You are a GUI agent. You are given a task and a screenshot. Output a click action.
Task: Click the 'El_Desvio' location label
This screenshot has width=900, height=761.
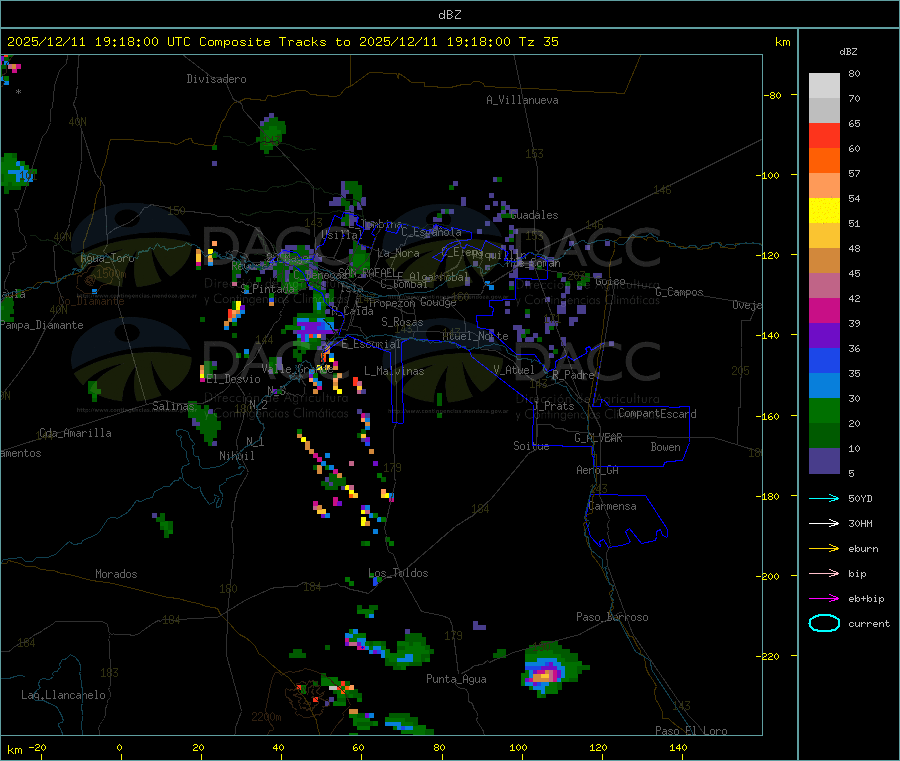click(x=234, y=379)
